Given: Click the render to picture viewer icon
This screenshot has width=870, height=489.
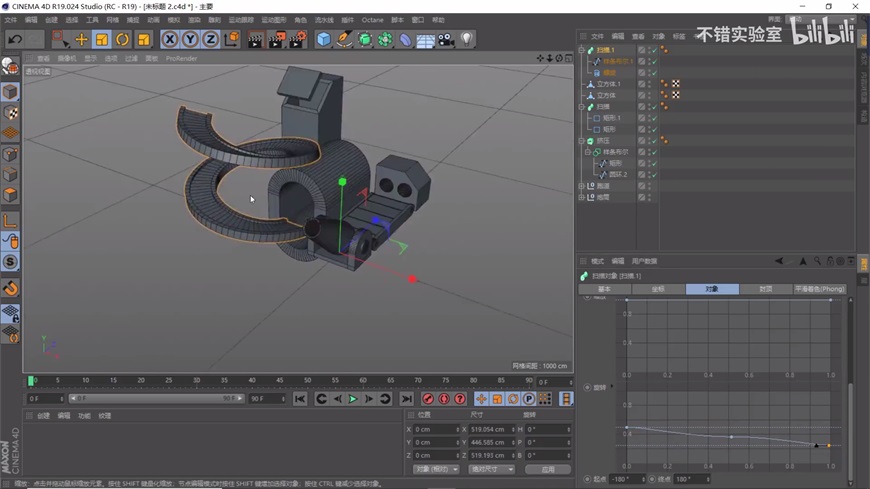Looking at the screenshot, I should [276, 40].
